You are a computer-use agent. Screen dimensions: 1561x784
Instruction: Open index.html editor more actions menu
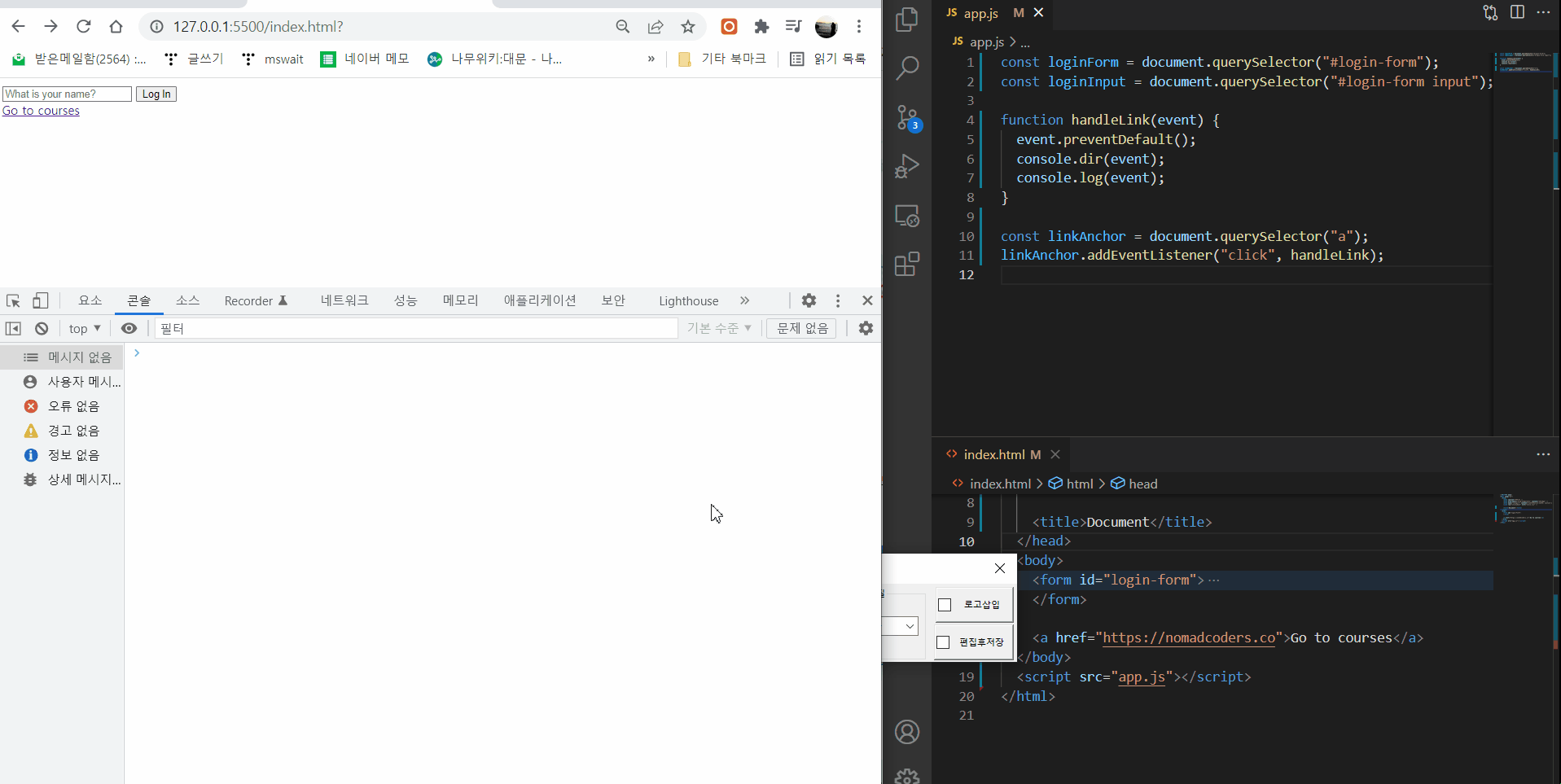1543,454
